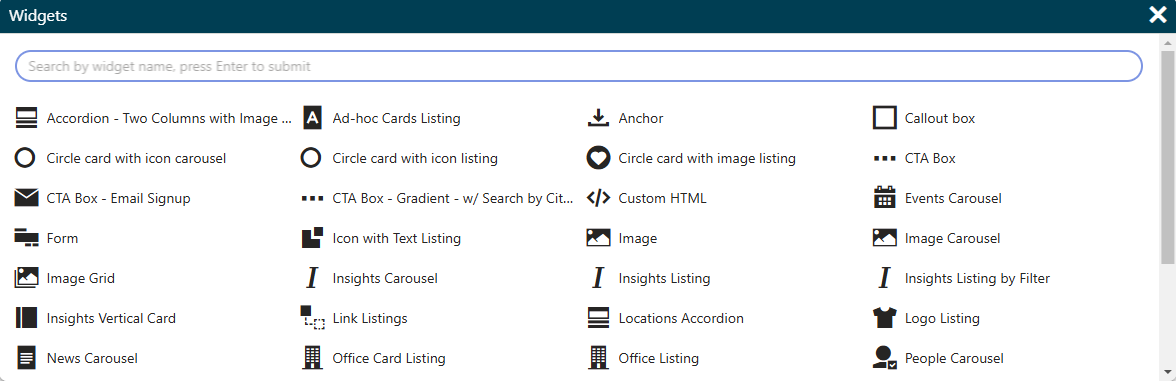Image resolution: width=1176 pixels, height=381 pixels.
Task: Click the Insights Listing by Filter icon
Action: coord(885,278)
